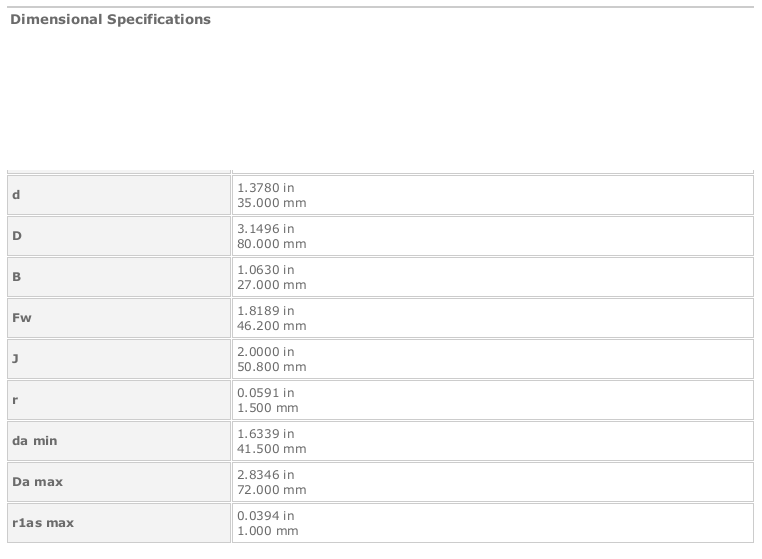Image resolution: width=762 pixels, height=559 pixels.
Task: Select the 'r1as max' row label
Action: click(x=43, y=523)
